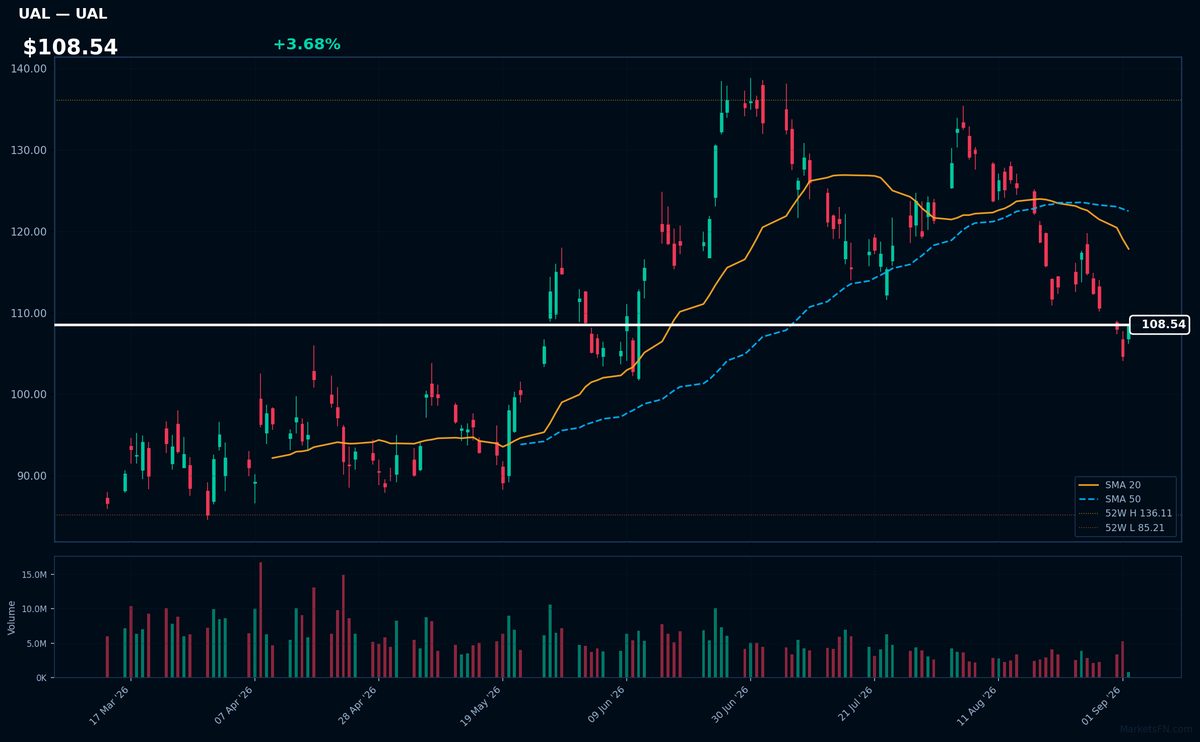The width and height of the screenshot is (1200, 742).
Task: Click the 19 May '26 date label
Action: (x=481, y=706)
